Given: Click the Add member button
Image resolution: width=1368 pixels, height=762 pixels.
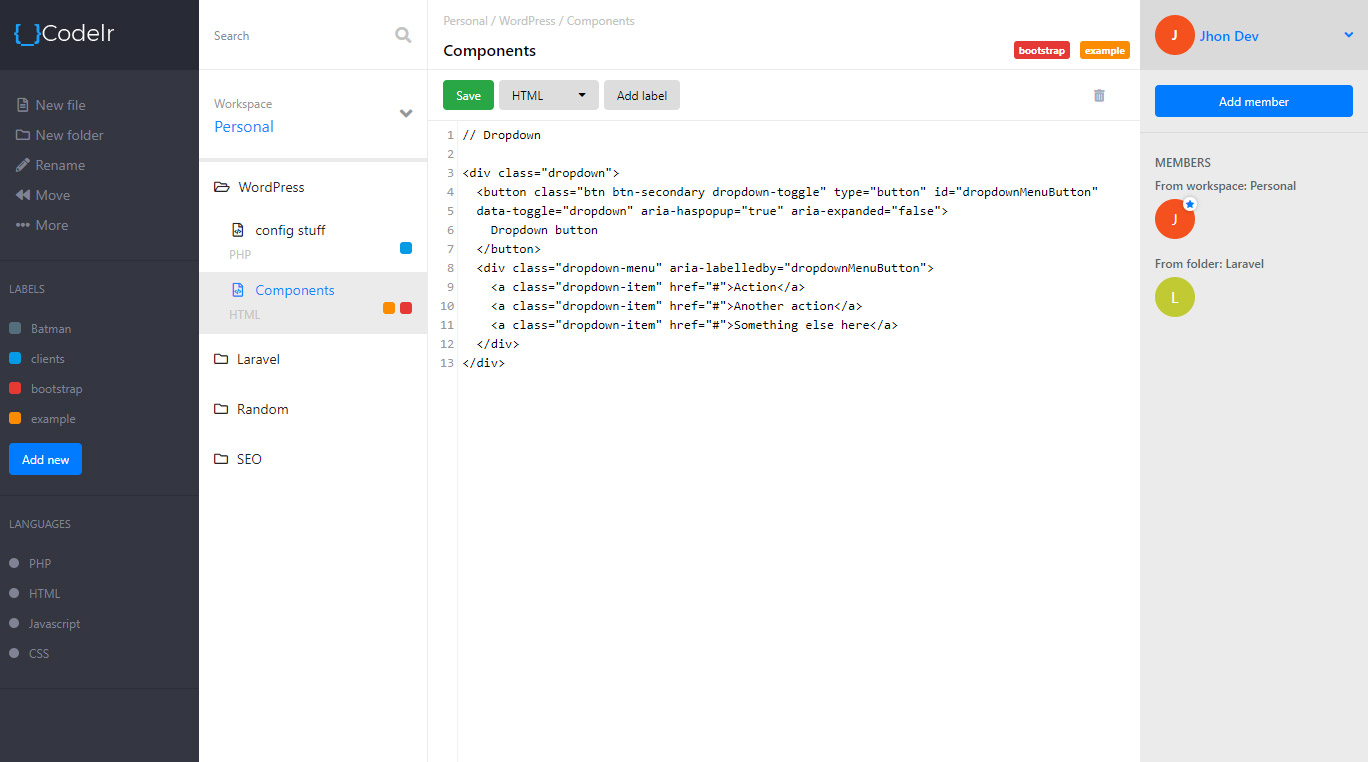Looking at the screenshot, I should click(x=1253, y=101).
